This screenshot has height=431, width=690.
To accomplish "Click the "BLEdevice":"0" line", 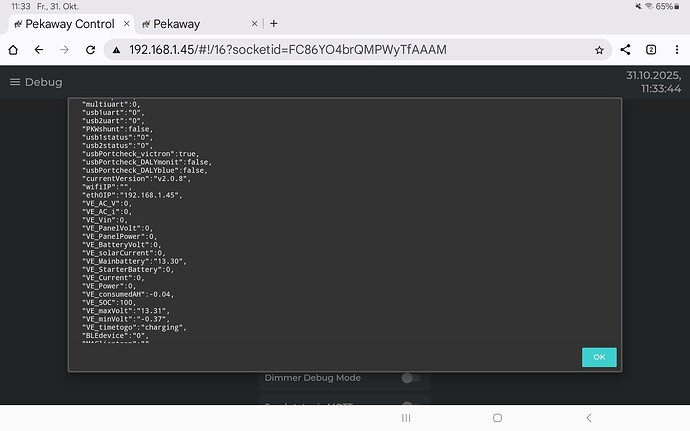I will click(115, 336).
